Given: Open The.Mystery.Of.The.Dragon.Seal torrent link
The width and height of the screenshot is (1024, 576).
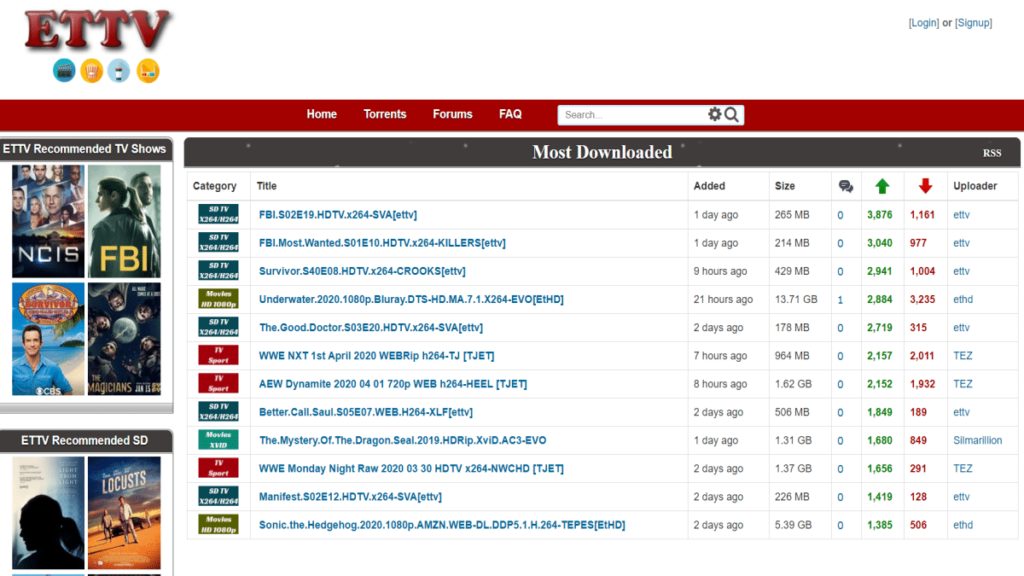Looking at the screenshot, I should pos(402,440).
